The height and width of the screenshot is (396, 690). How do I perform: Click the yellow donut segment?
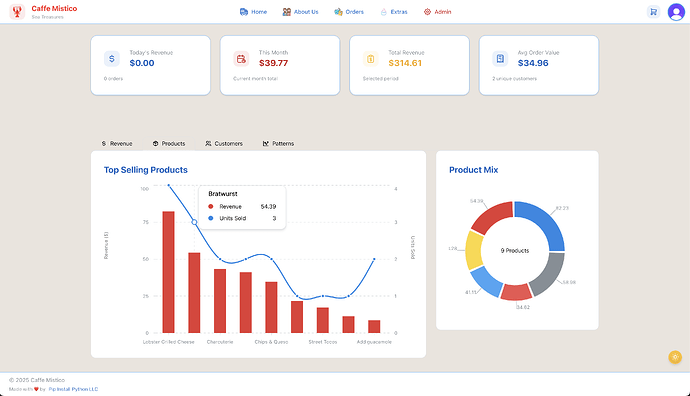[x=473, y=250]
